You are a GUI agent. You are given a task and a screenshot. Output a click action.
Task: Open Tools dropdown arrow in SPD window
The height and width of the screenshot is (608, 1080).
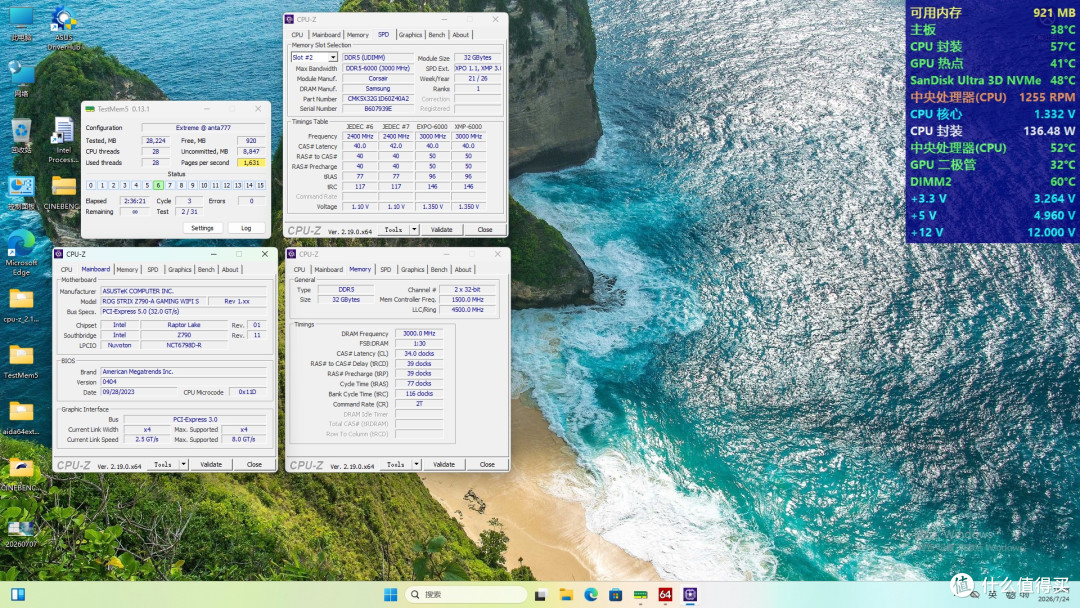click(x=414, y=229)
